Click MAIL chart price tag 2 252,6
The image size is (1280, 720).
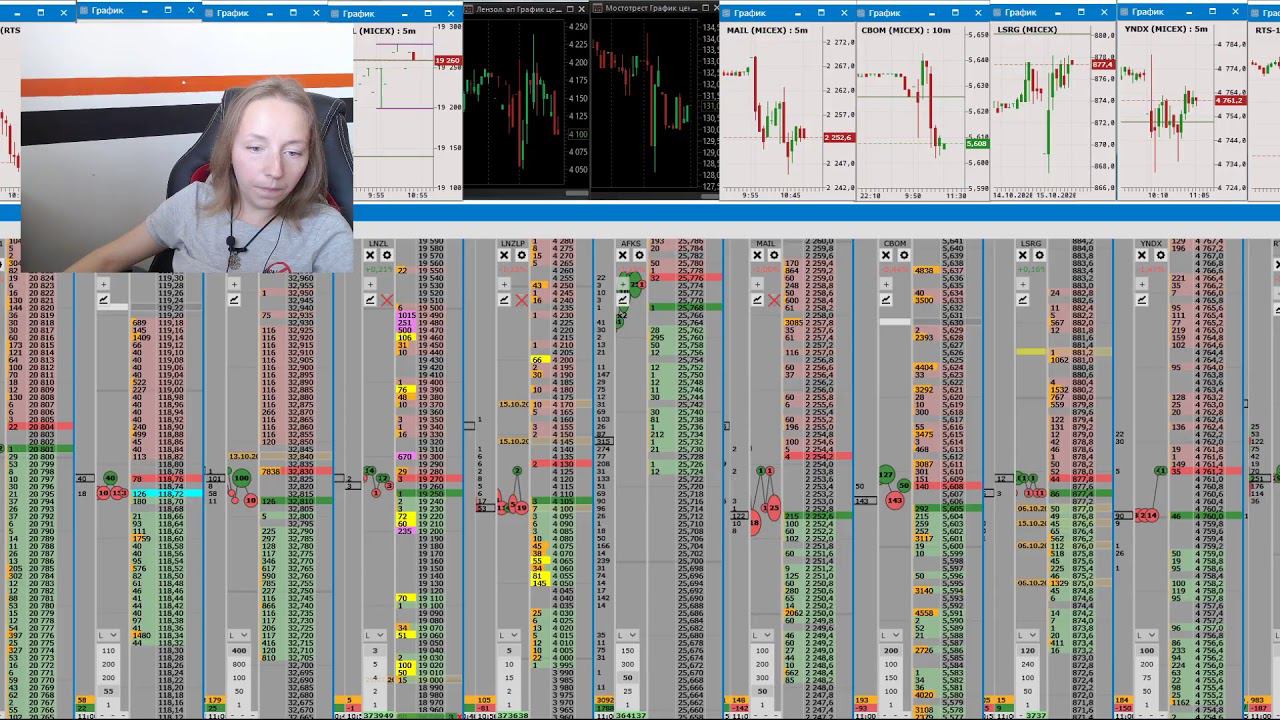pos(838,137)
